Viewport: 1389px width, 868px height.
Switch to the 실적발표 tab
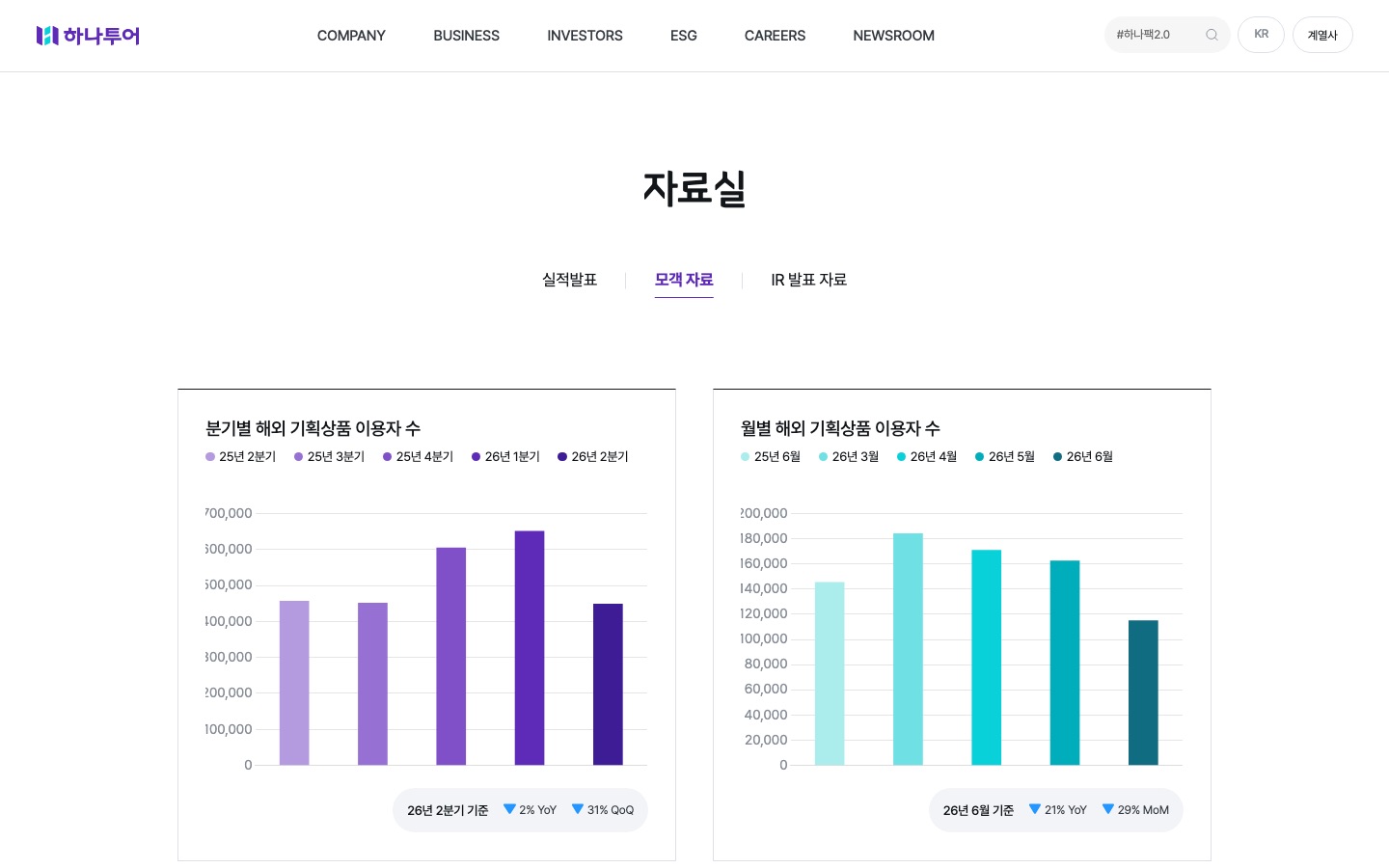click(569, 280)
